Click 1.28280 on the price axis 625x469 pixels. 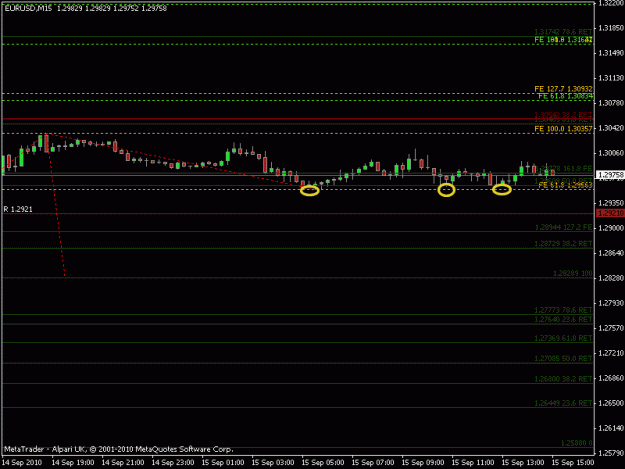[611, 278]
